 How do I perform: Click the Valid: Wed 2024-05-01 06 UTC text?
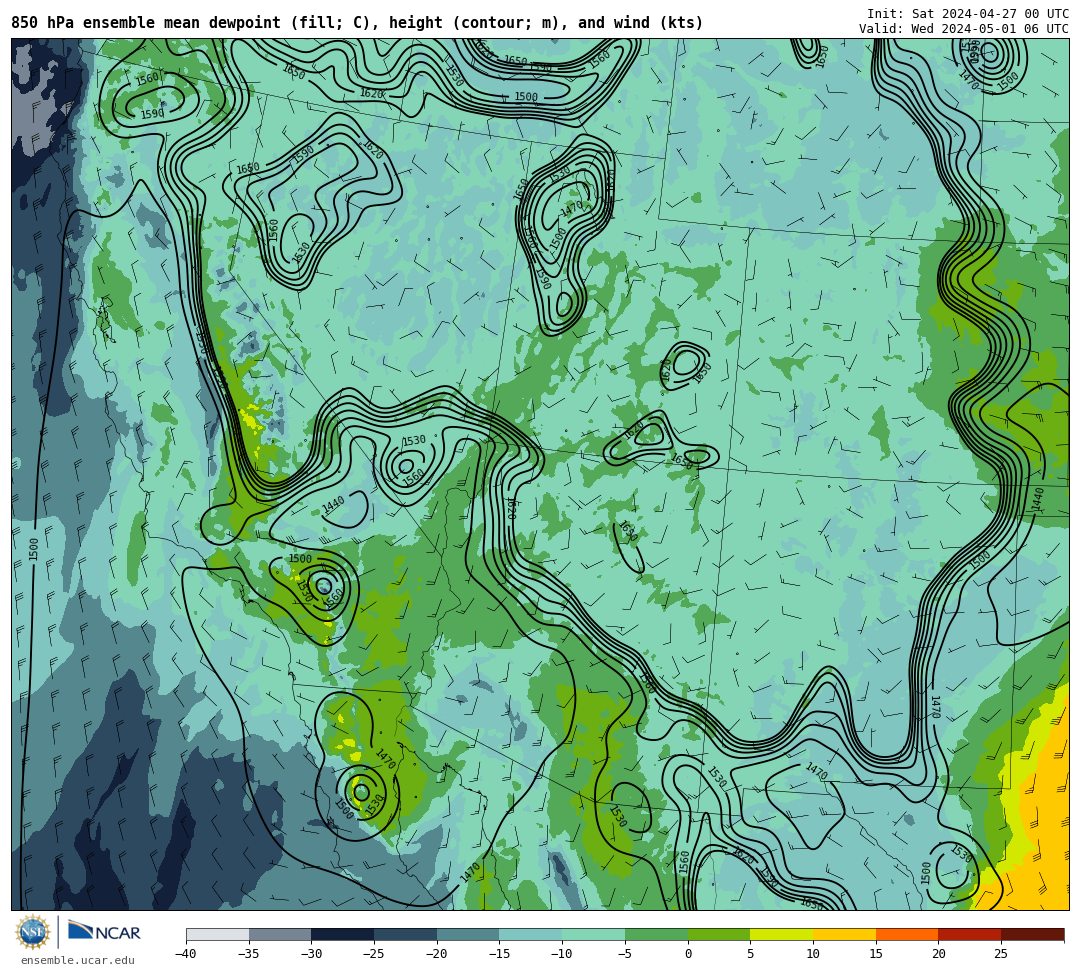[x=964, y=29]
